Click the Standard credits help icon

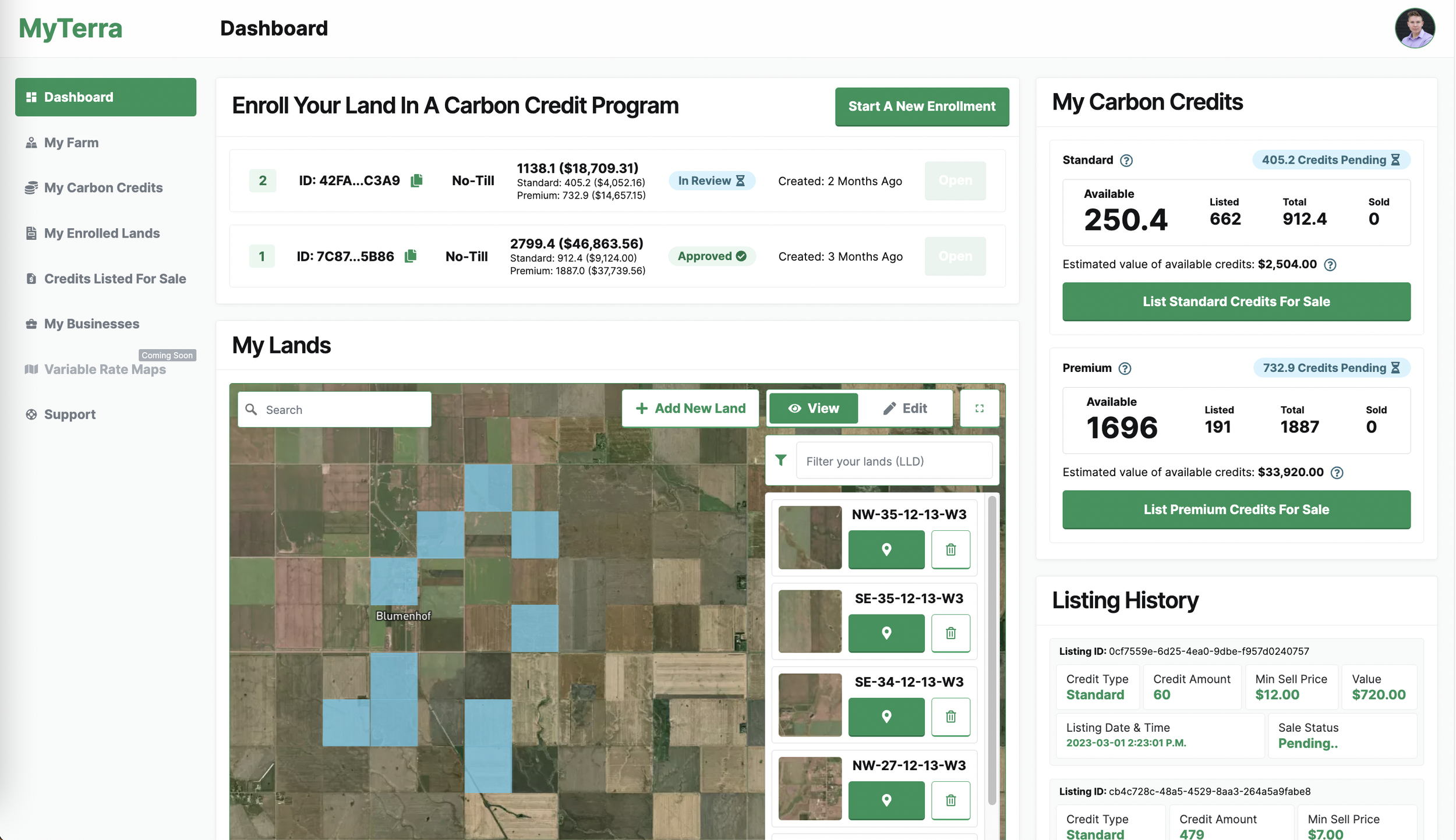click(x=1126, y=161)
